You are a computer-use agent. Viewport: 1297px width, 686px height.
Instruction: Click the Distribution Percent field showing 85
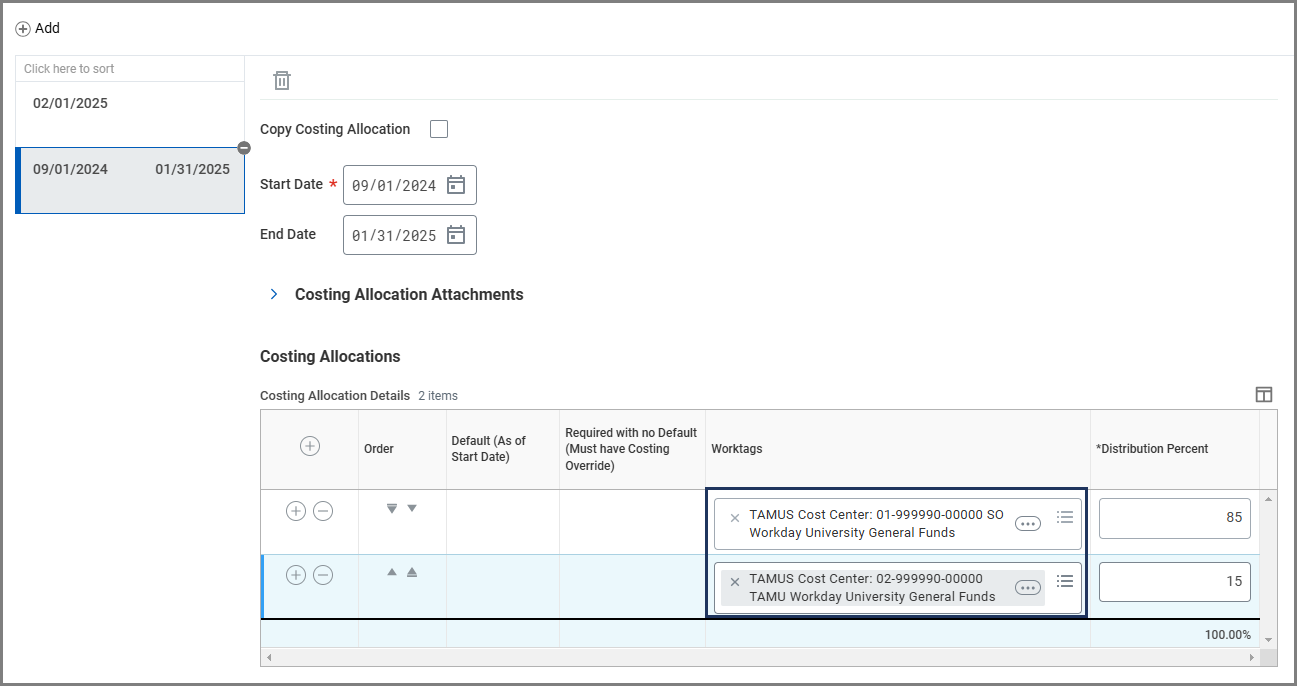click(1174, 518)
